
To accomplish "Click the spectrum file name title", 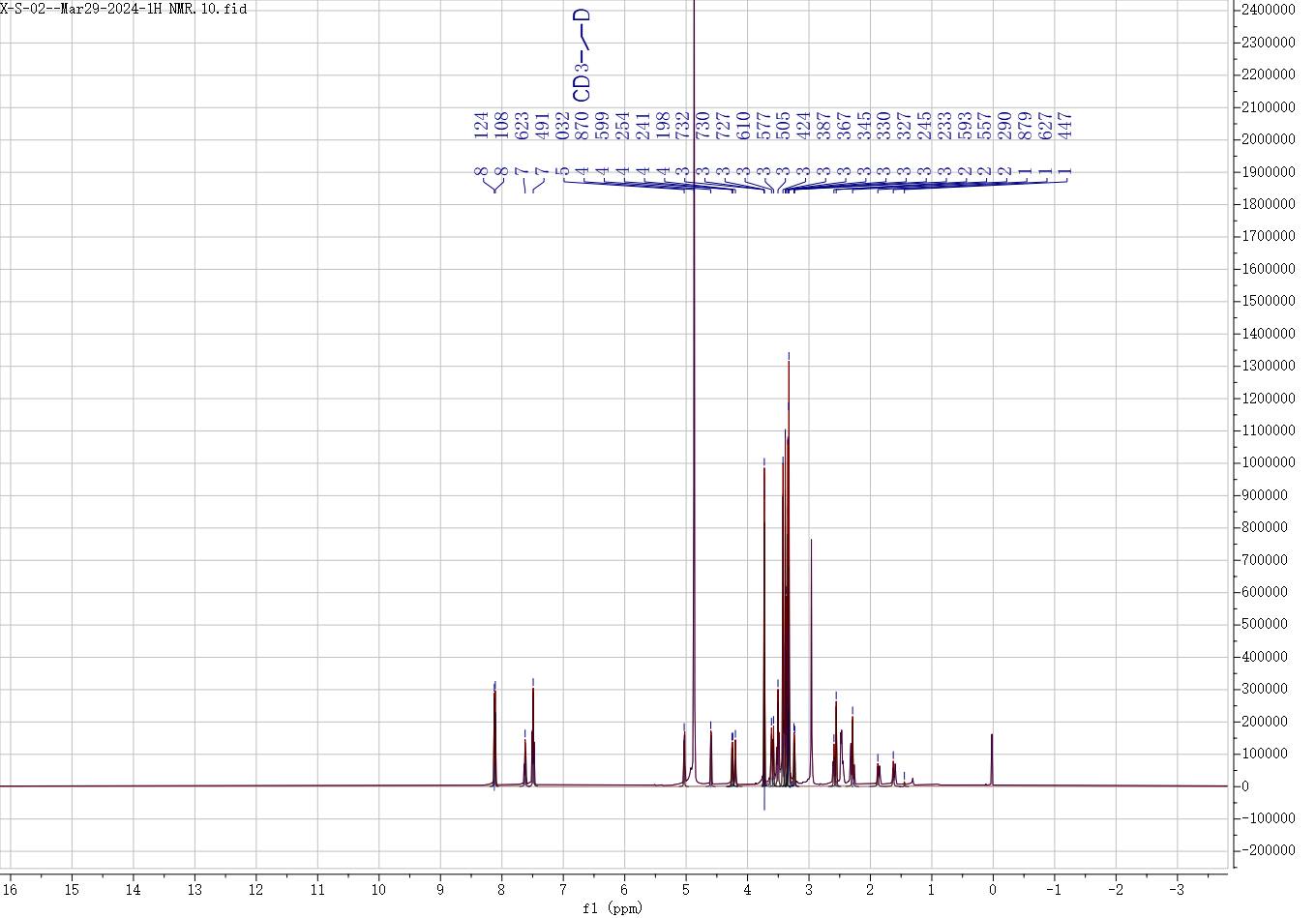I will (x=124, y=9).
